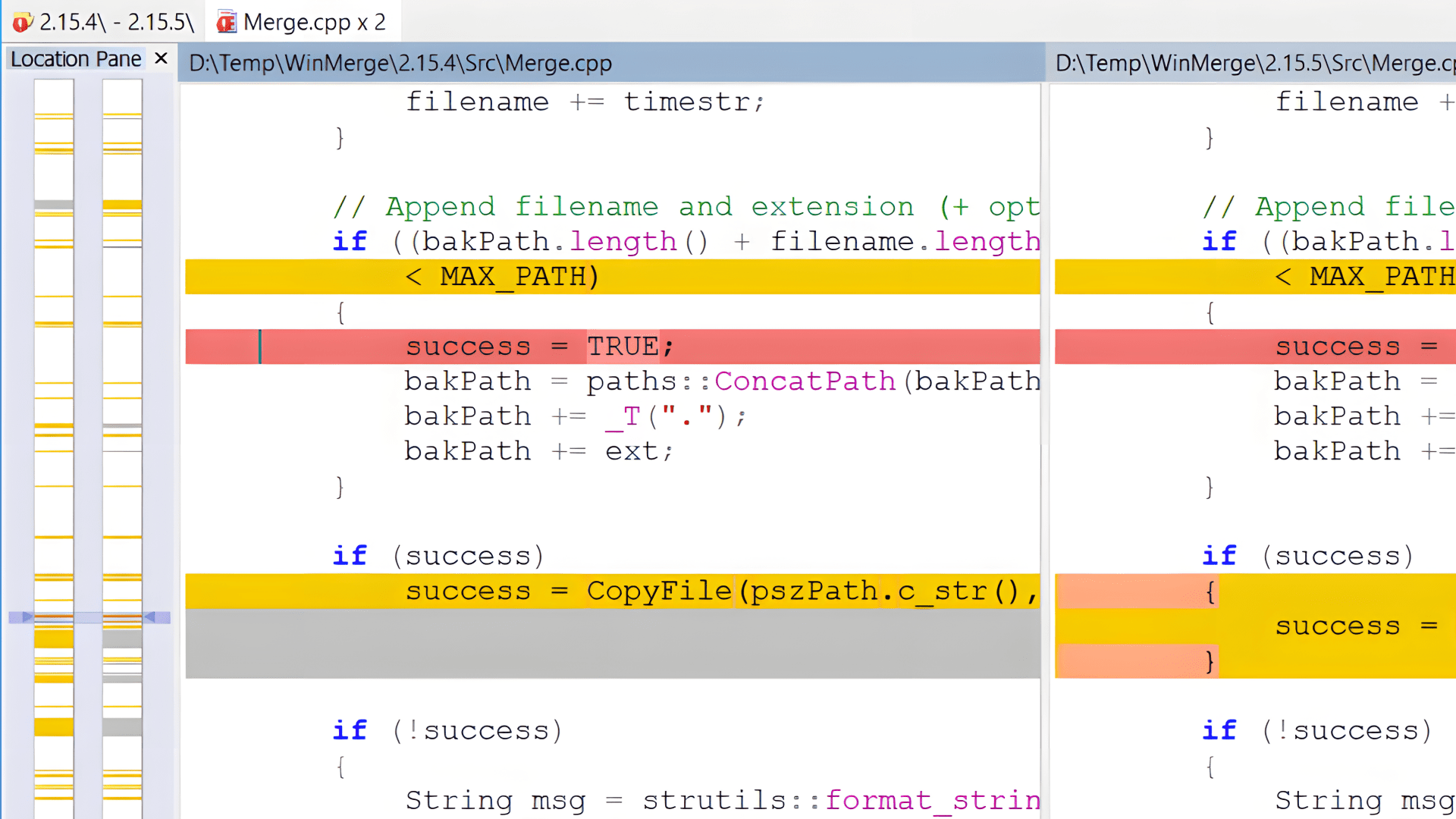1456x819 pixels.
Task: Click the Location Pane title
Action: (76, 58)
